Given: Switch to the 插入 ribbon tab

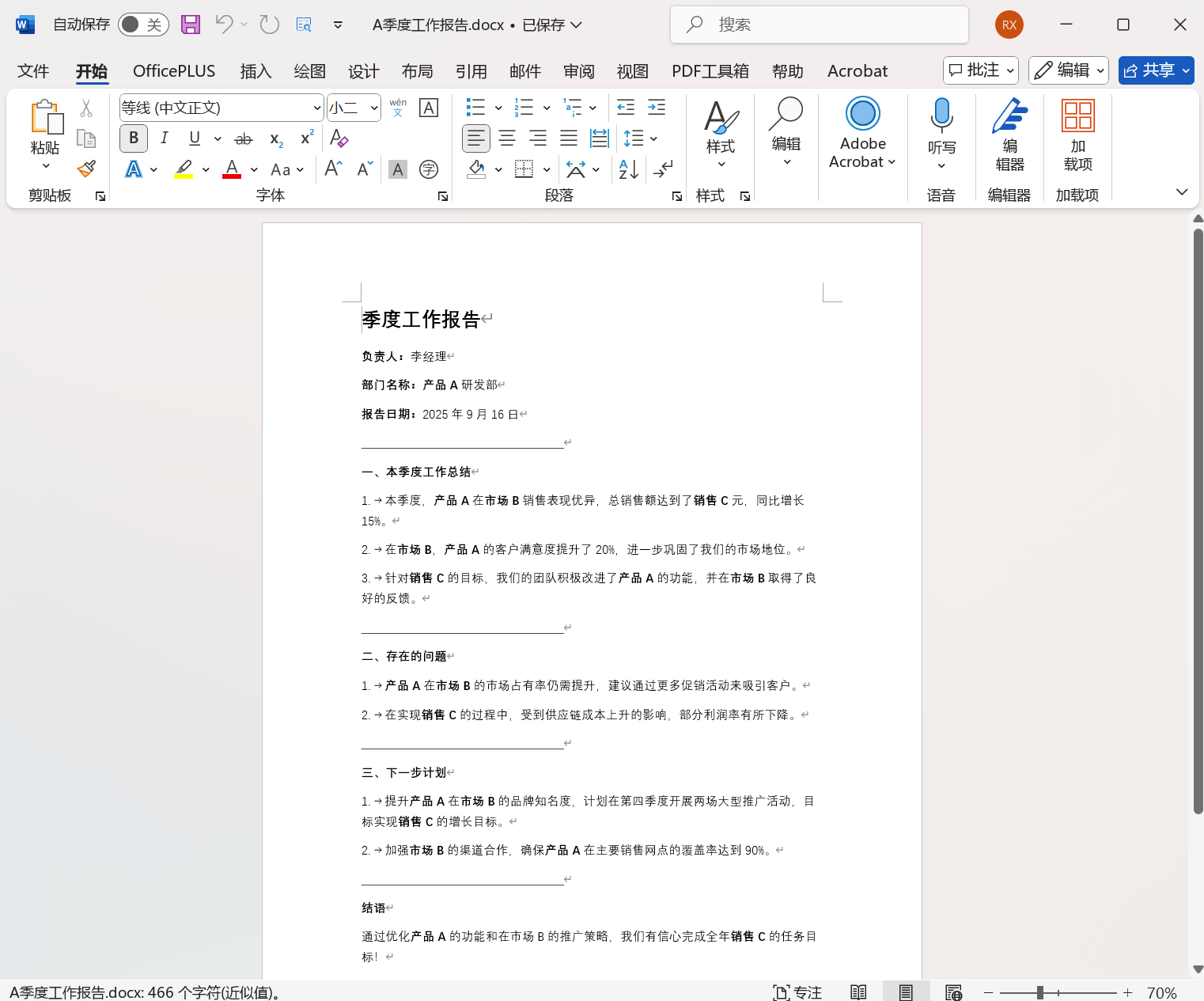Looking at the screenshot, I should click(x=256, y=71).
